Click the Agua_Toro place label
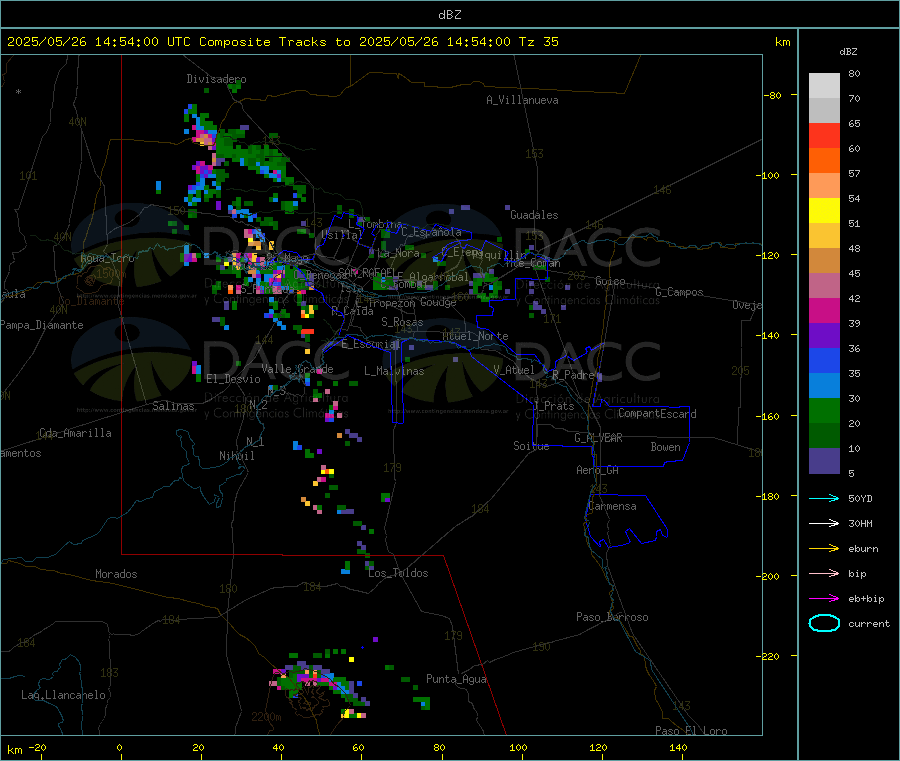900x761 pixels. tap(107, 258)
